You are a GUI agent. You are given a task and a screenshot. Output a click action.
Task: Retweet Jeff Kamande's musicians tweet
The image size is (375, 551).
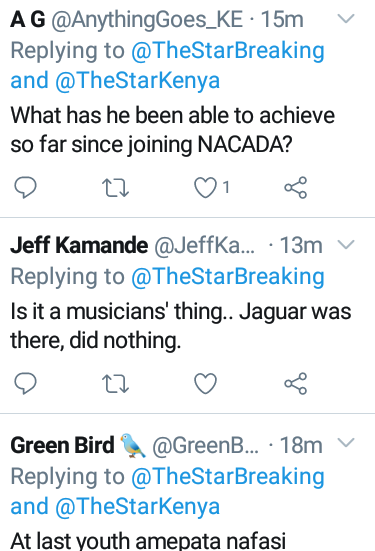point(115,383)
